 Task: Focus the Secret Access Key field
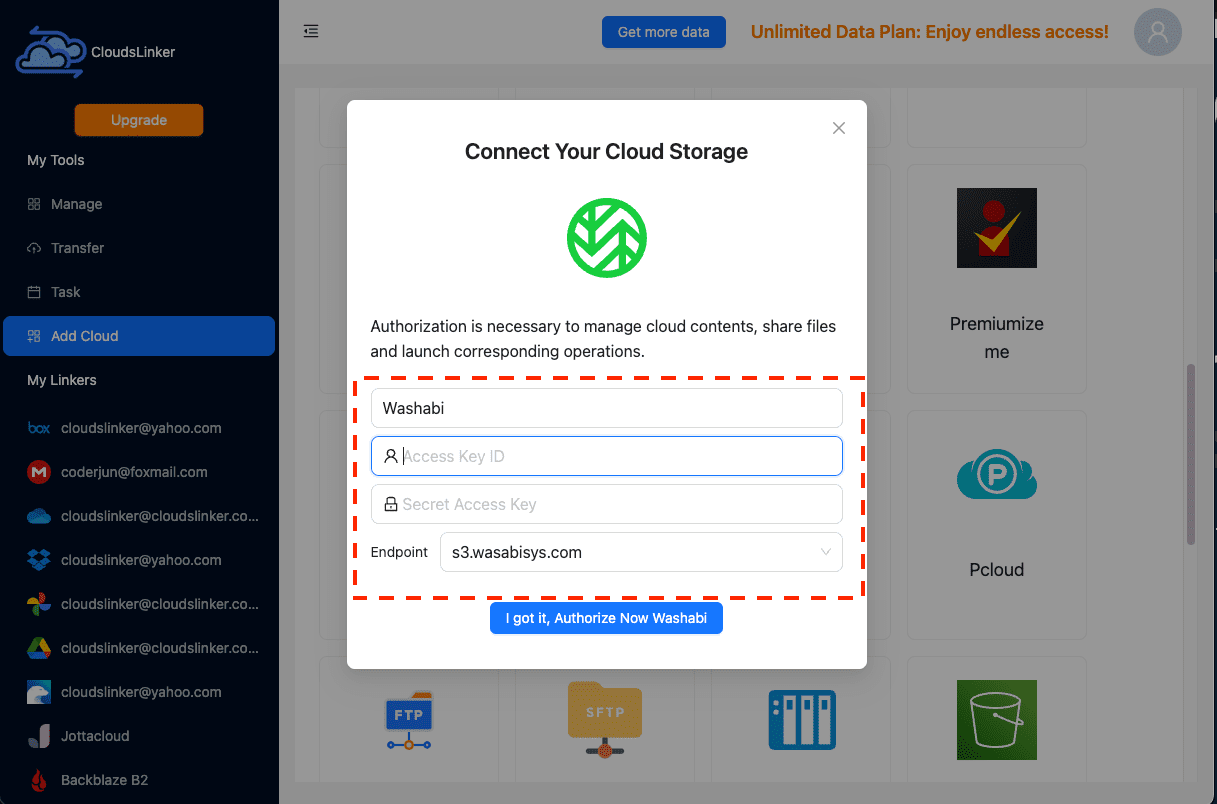point(607,504)
